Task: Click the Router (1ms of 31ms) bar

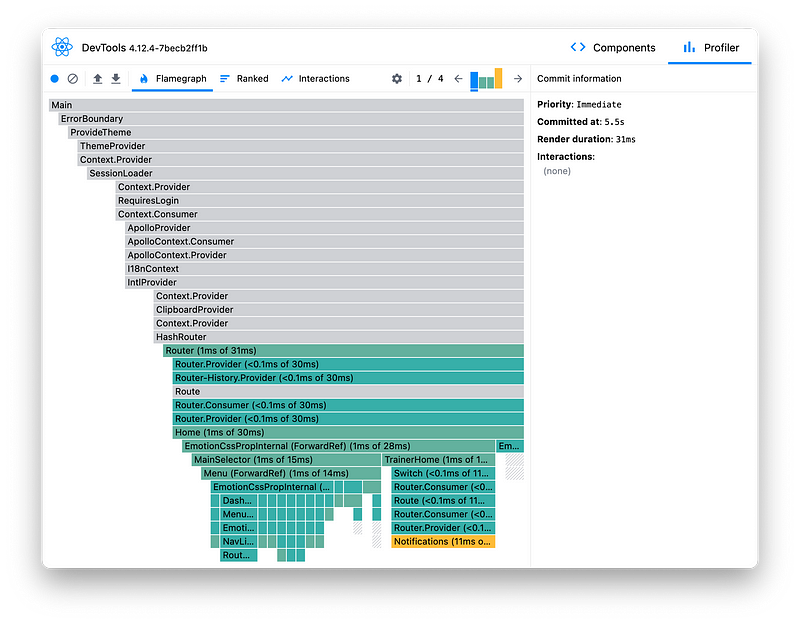Action: 343,351
